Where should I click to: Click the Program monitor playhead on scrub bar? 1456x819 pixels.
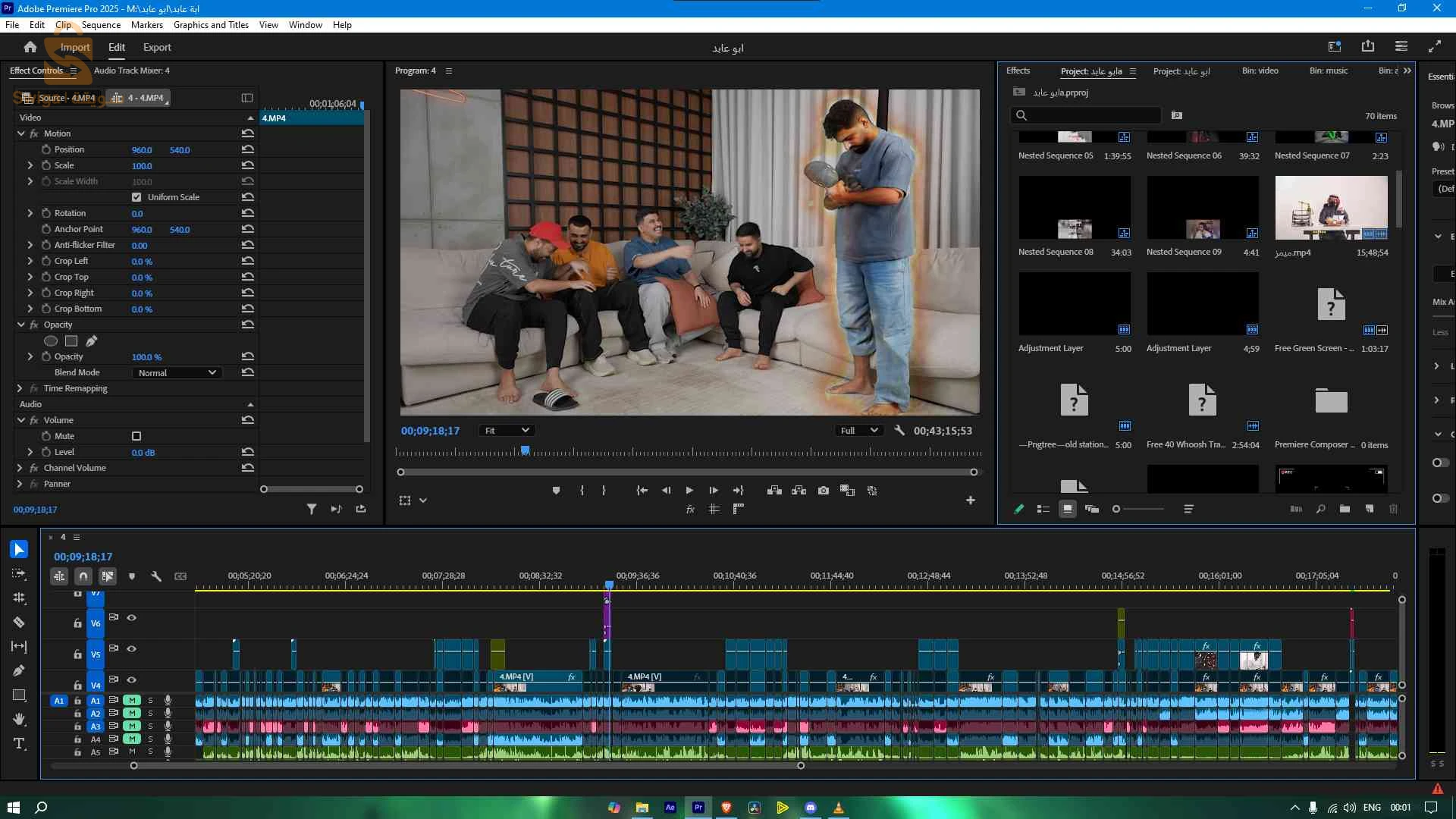[525, 450]
